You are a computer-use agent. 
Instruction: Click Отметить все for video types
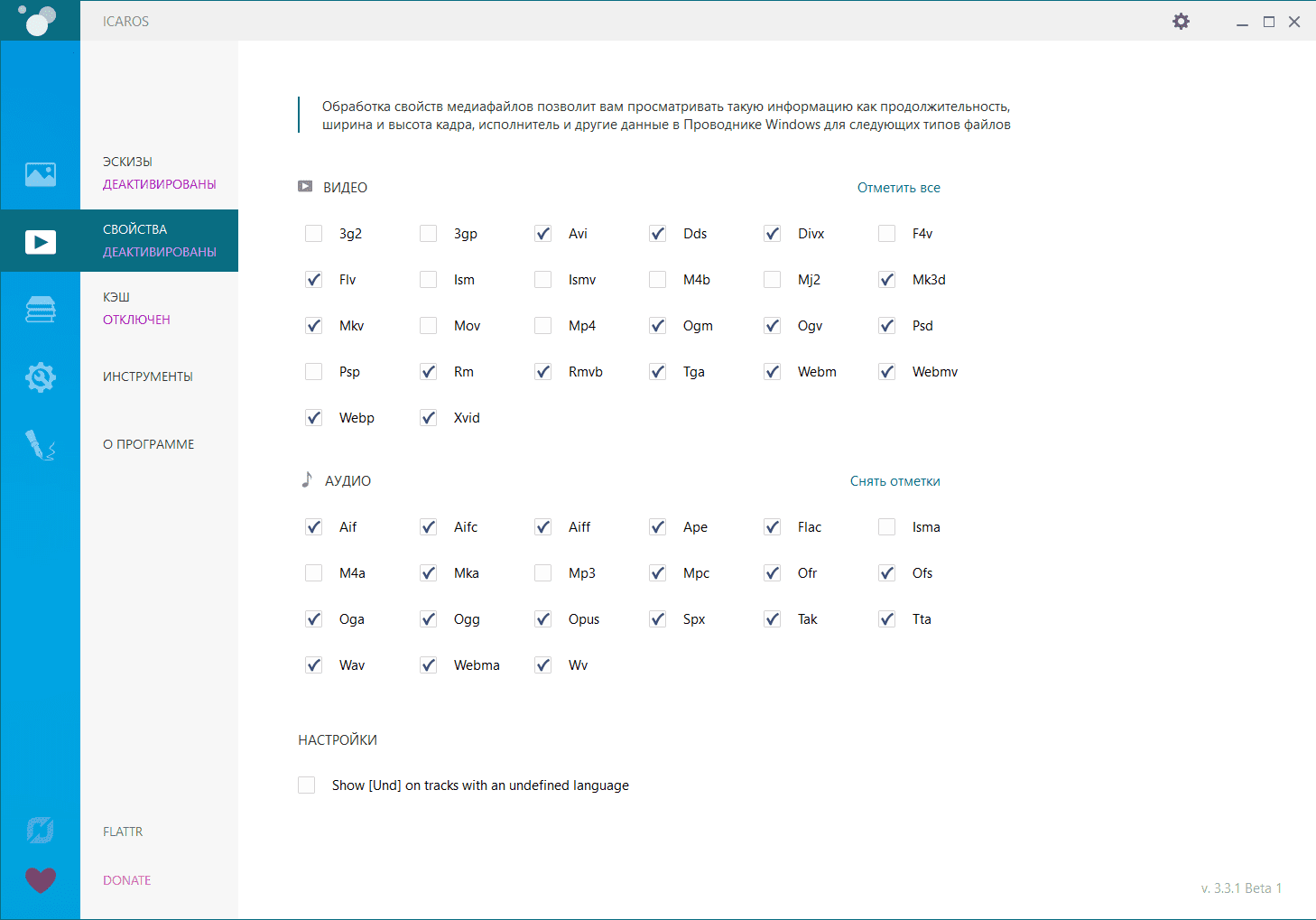(899, 188)
